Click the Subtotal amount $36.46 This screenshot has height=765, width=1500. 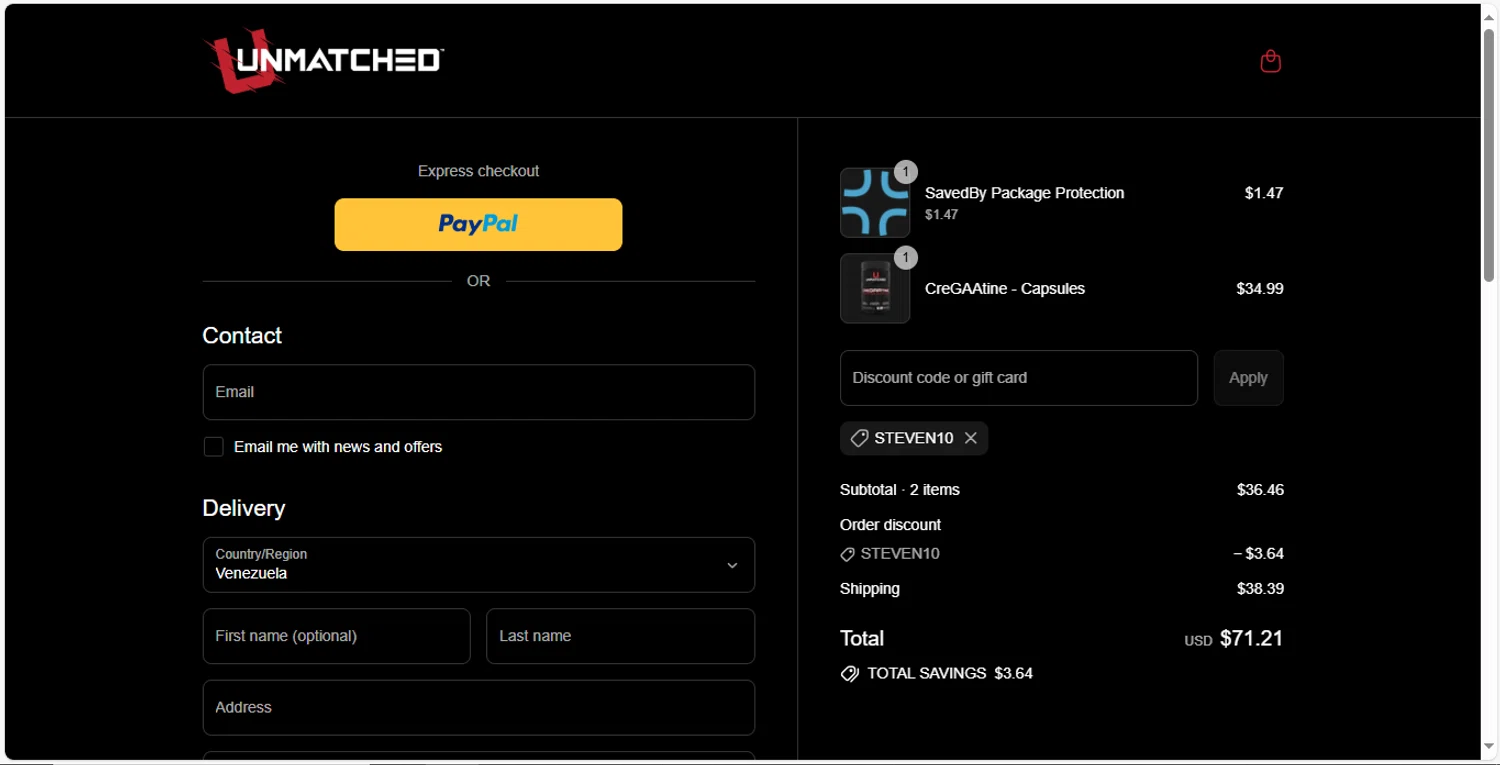(1260, 490)
